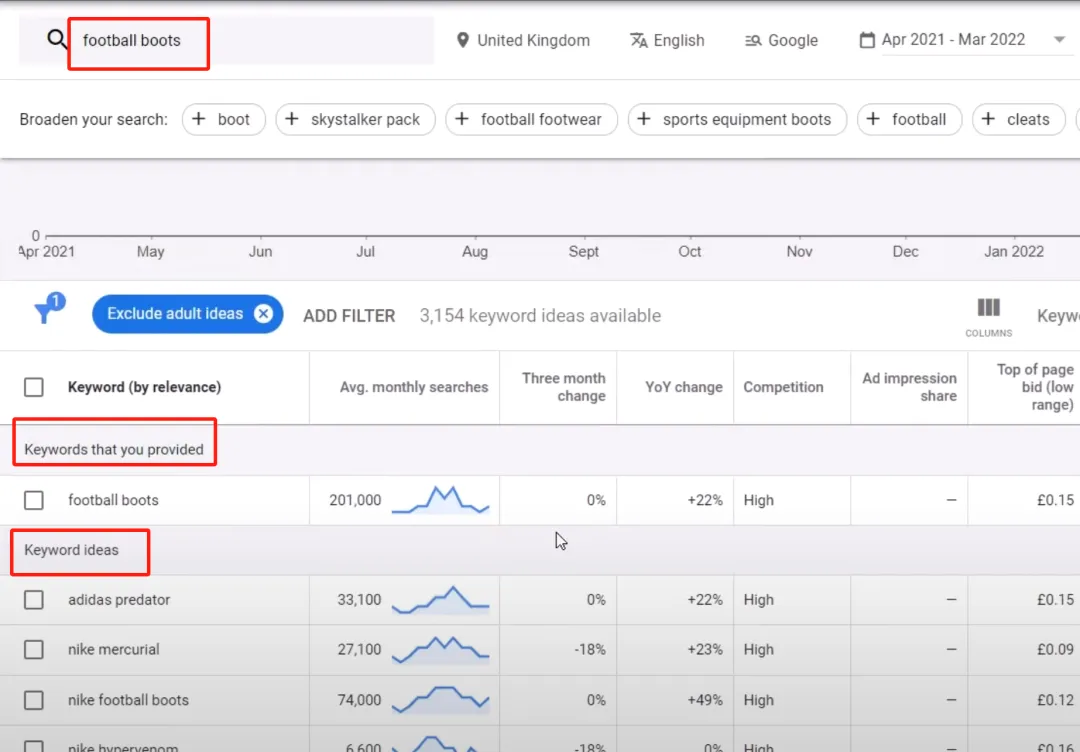Image resolution: width=1080 pixels, height=752 pixels.
Task: Sort by Avg. monthly searches column
Action: 414,387
